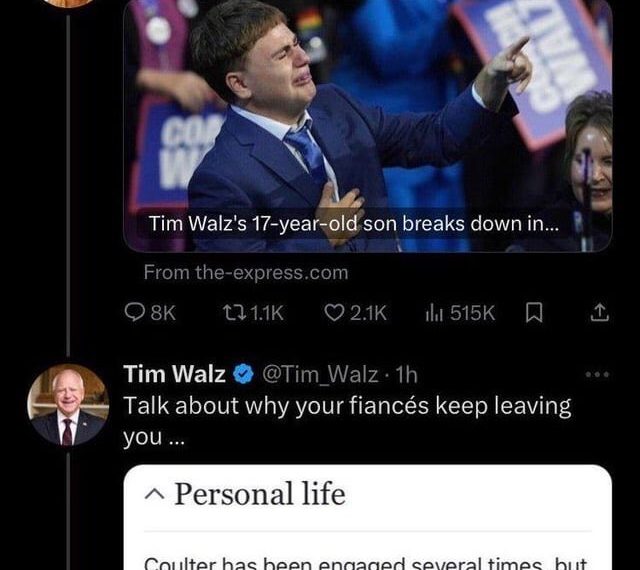Collapse the Personal life section chevron

(155, 495)
